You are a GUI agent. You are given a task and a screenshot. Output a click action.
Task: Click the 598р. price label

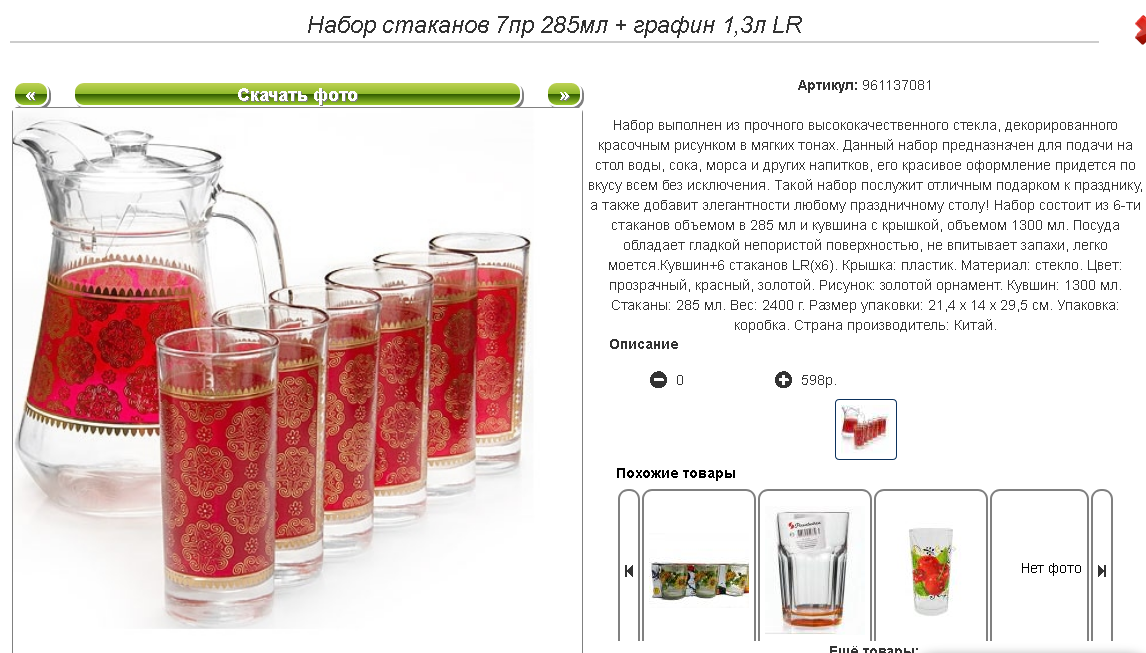click(x=819, y=380)
